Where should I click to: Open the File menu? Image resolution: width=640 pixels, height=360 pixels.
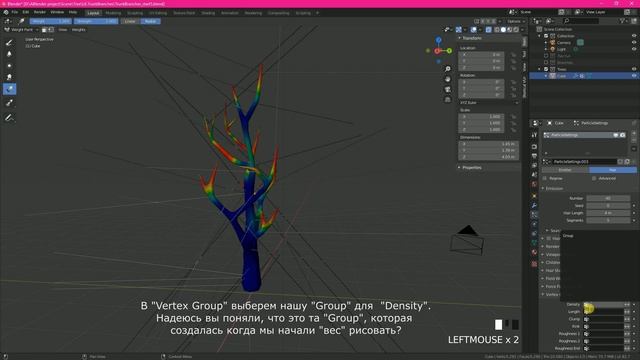pyautogui.click(x=15, y=13)
